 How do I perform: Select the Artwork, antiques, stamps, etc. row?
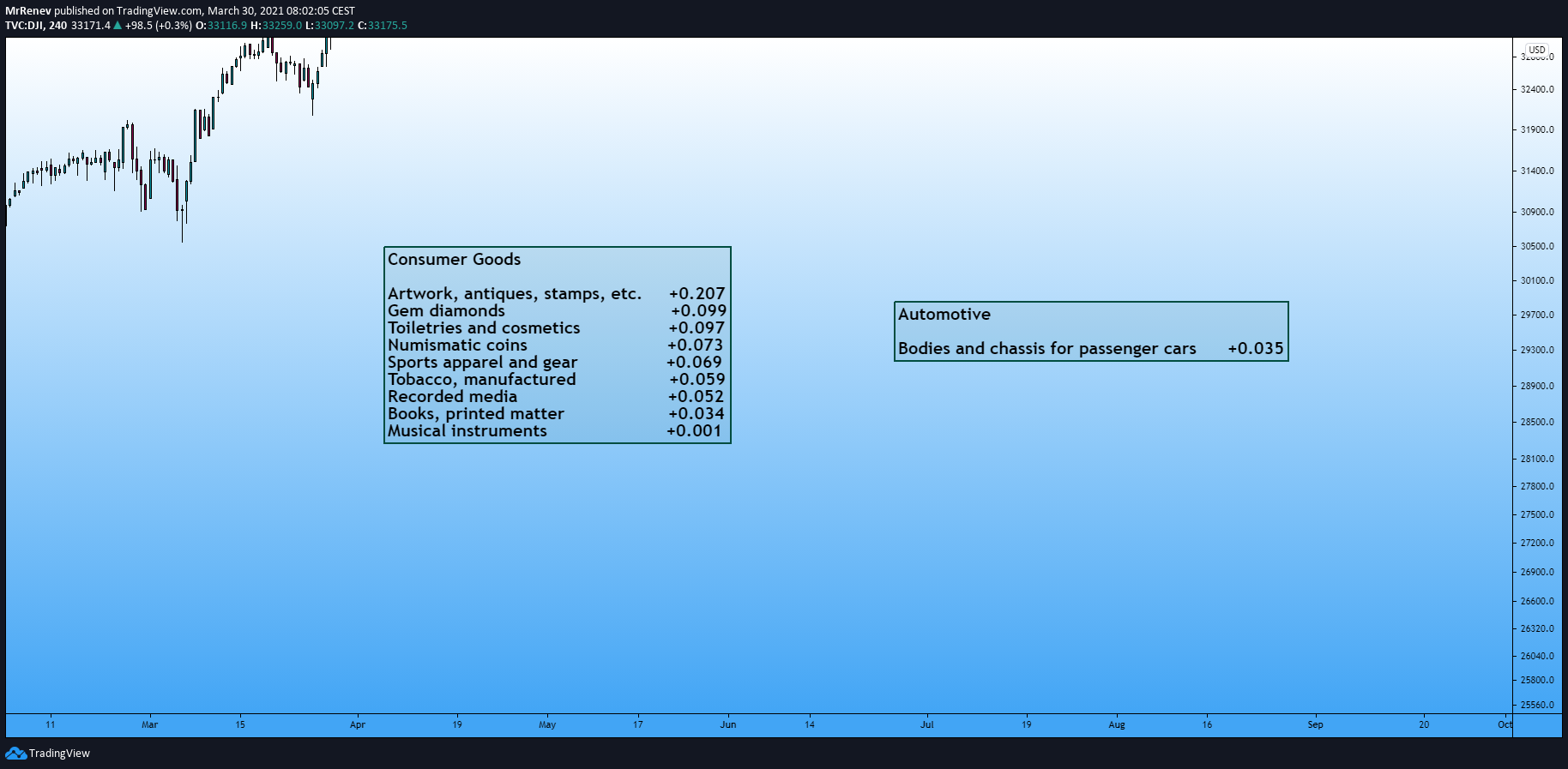point(556,294)
